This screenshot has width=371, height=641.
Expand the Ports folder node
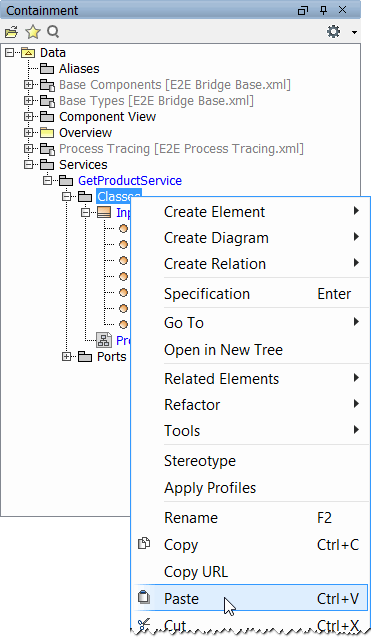coord(66,356)
